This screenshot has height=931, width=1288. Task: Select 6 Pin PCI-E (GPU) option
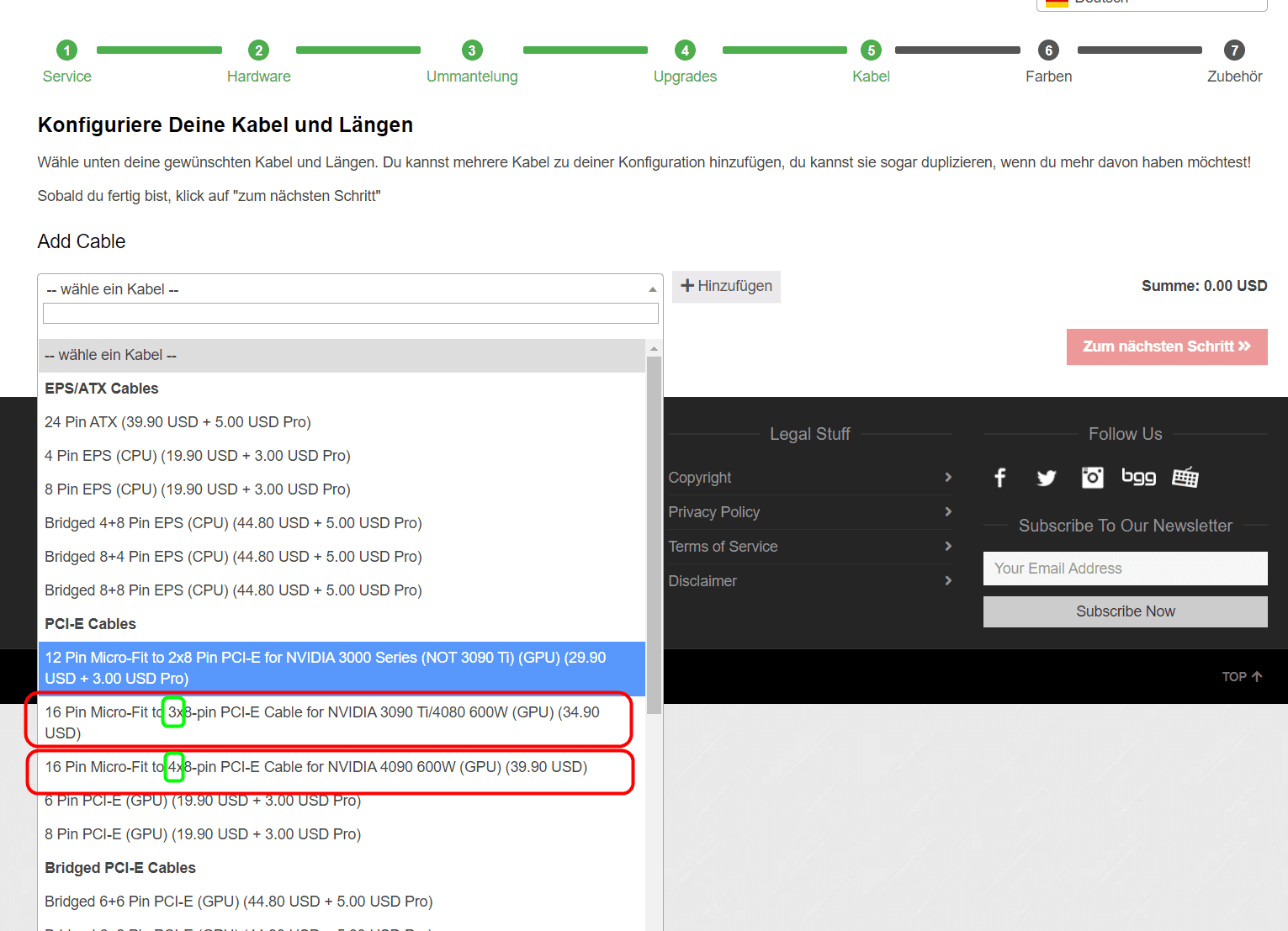[x=342, y=801]
